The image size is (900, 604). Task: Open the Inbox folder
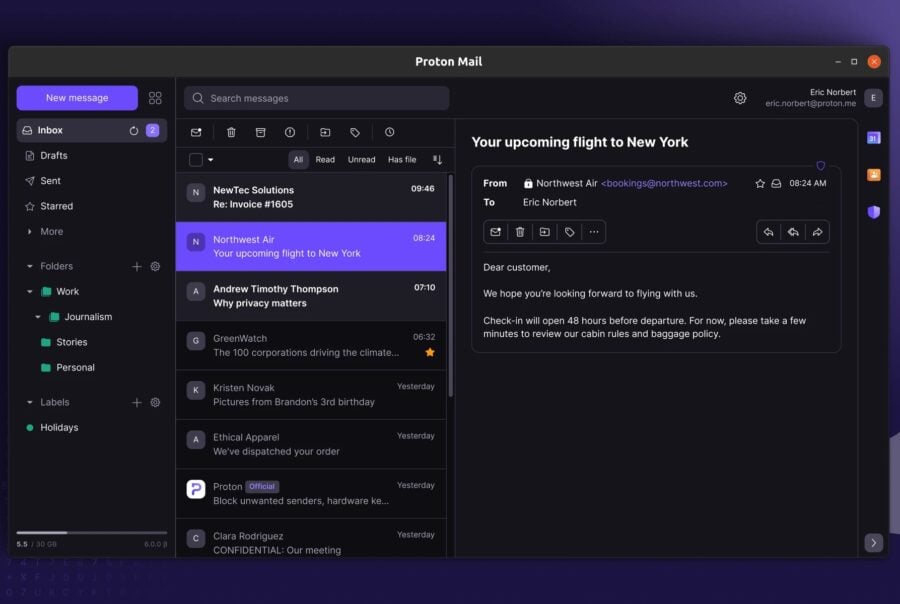tap(92, 130)
